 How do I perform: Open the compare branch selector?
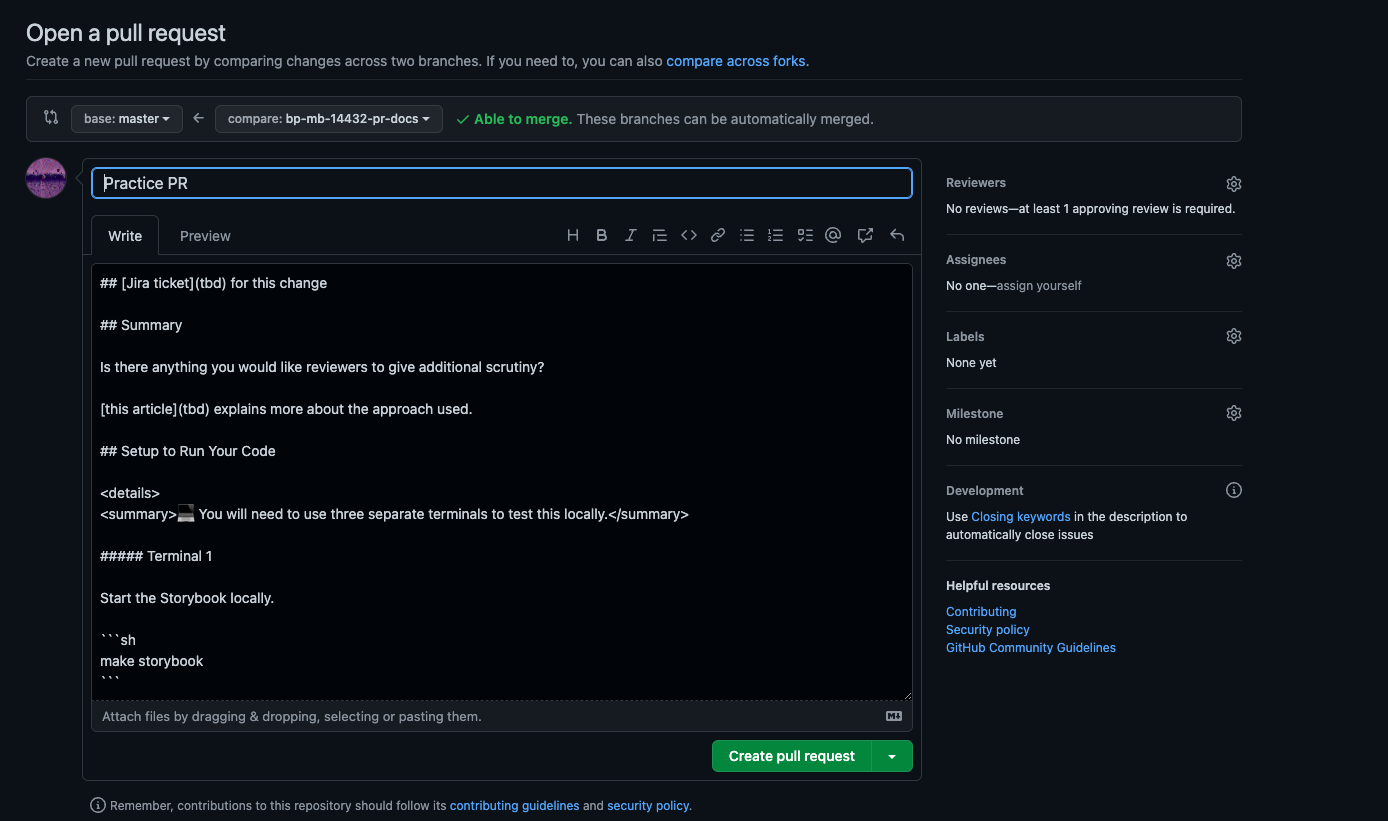(x=328, y=118)
